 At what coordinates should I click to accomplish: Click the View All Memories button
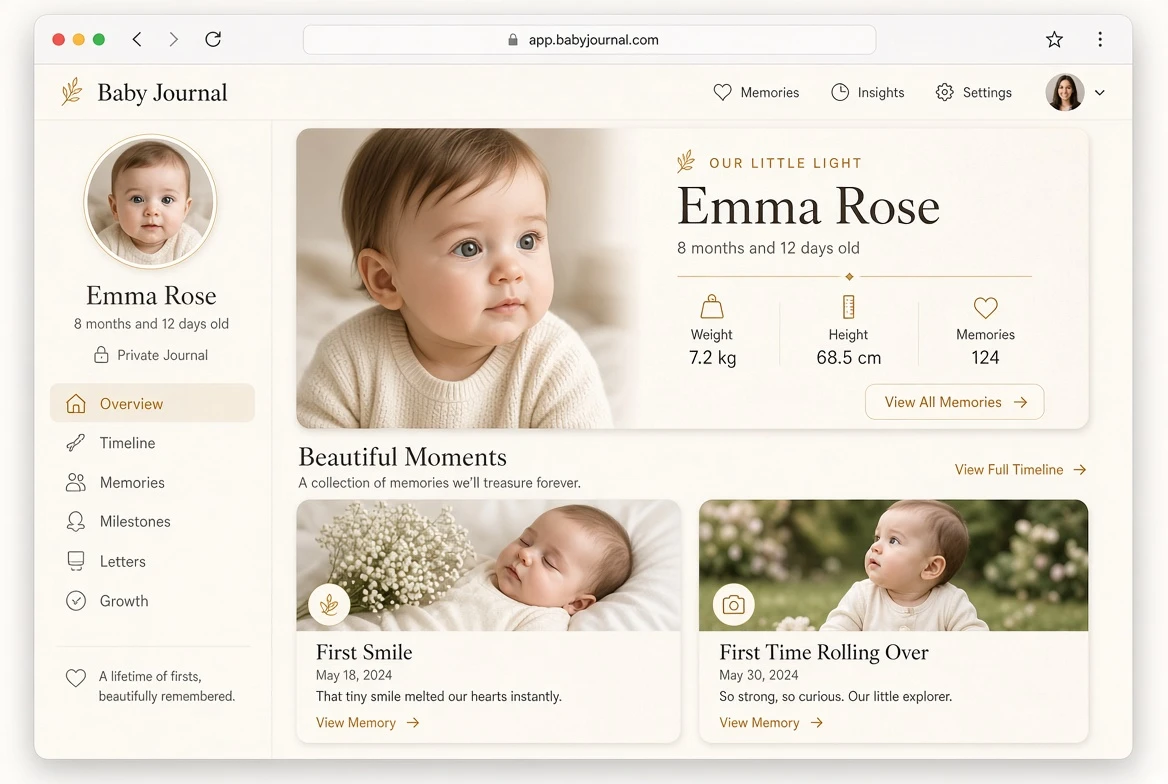click(954, 402)
